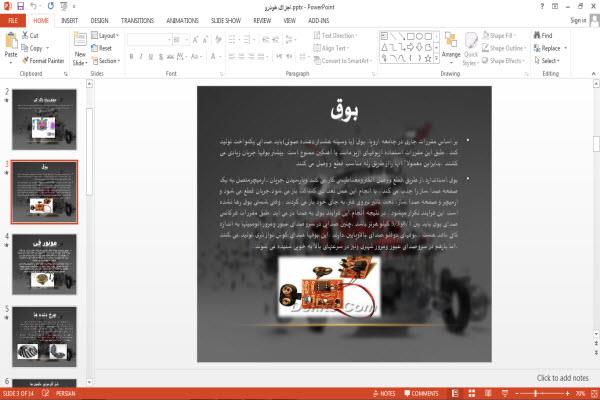Image resolution: width=600 pixels, height=400 pixels.
Task: Click the Undo arrow in title bar
Action: pyautogui.click(x=33, y=6)
